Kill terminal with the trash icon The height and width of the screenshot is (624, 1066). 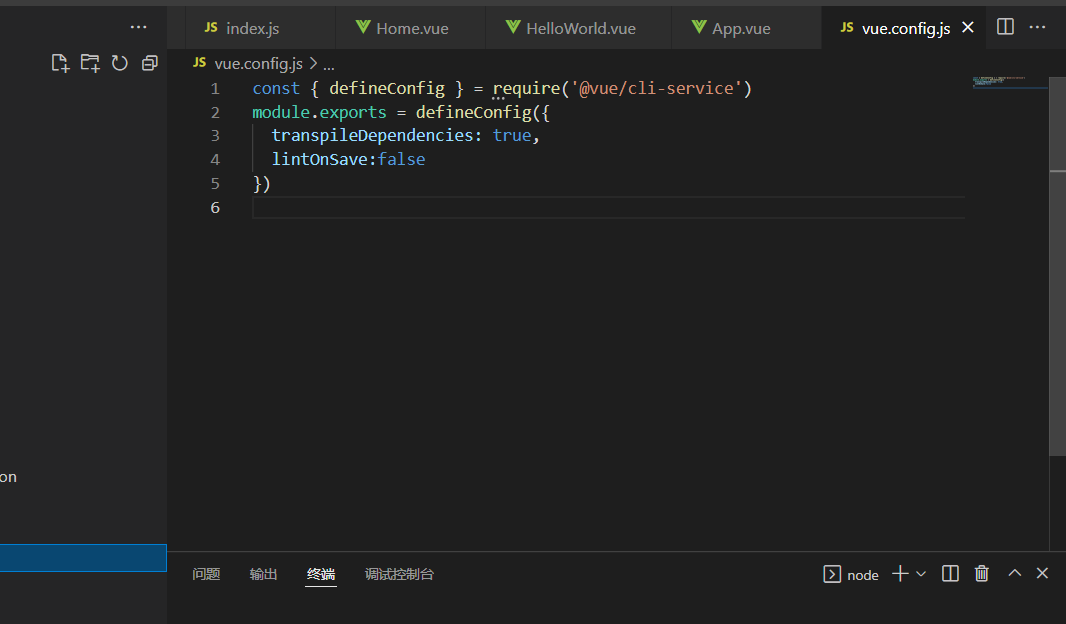pos(982,574)
